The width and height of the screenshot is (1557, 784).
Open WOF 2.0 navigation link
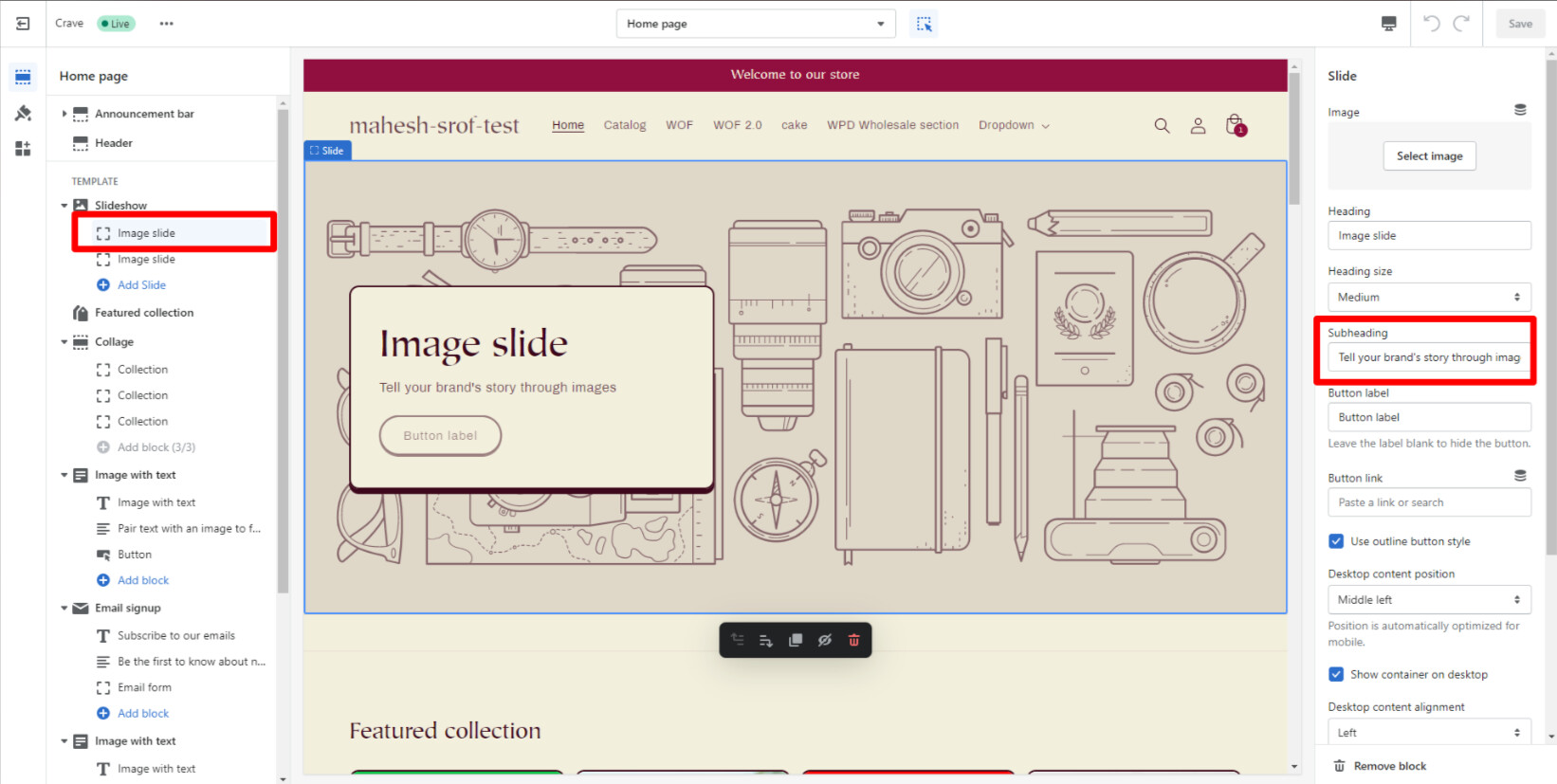[x=738, y=125]
